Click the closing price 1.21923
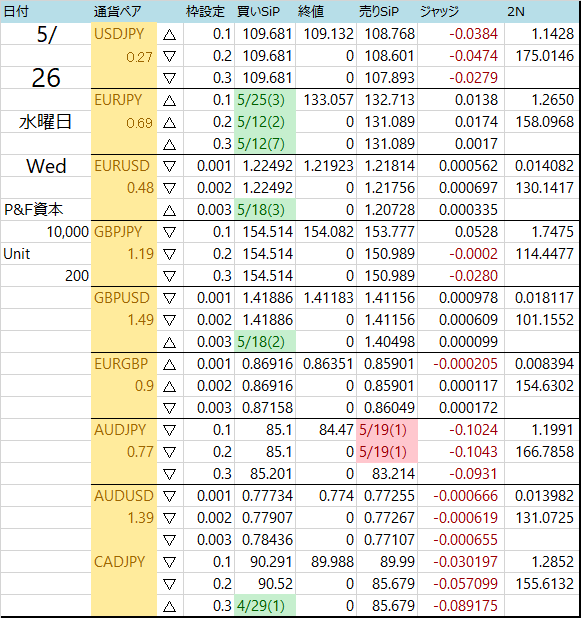 328,166
